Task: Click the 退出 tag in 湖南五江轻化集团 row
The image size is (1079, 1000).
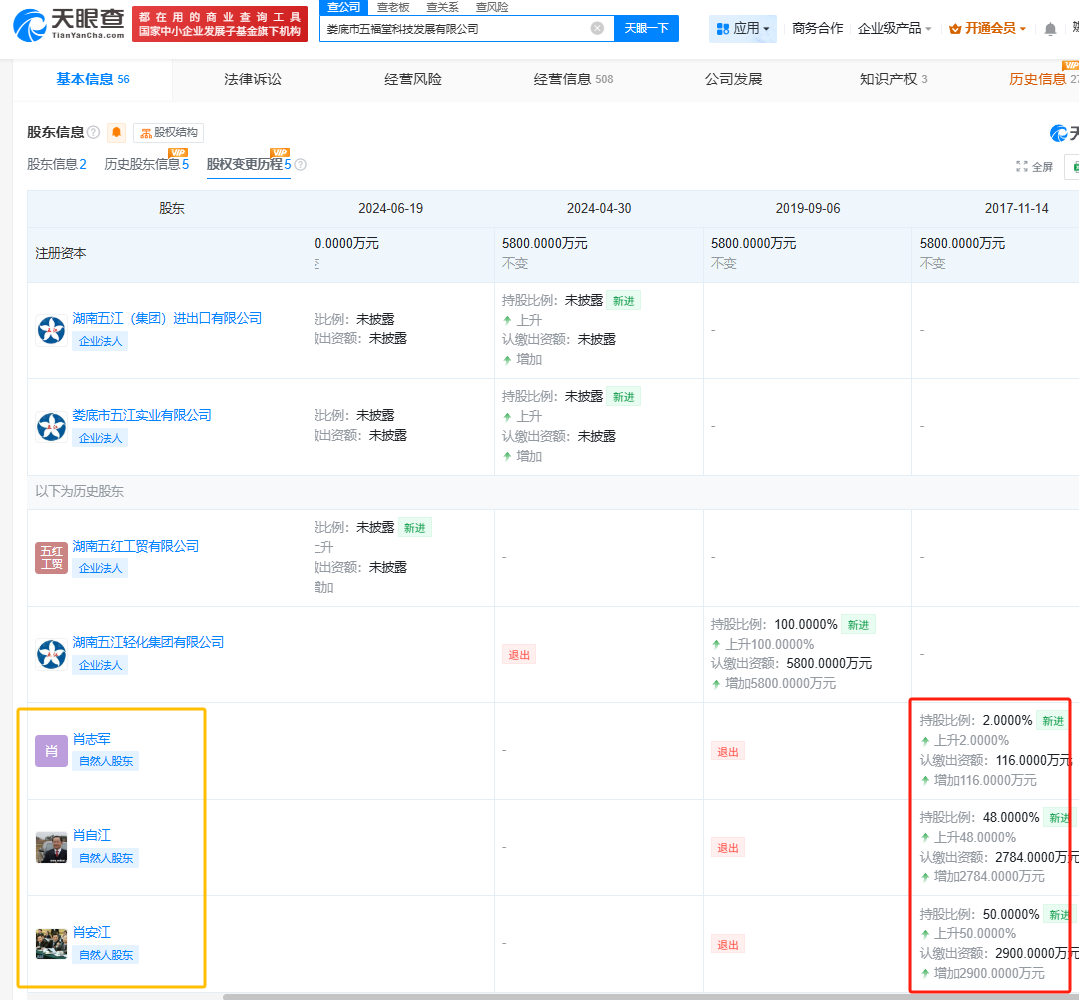Action: click(519, 655)
